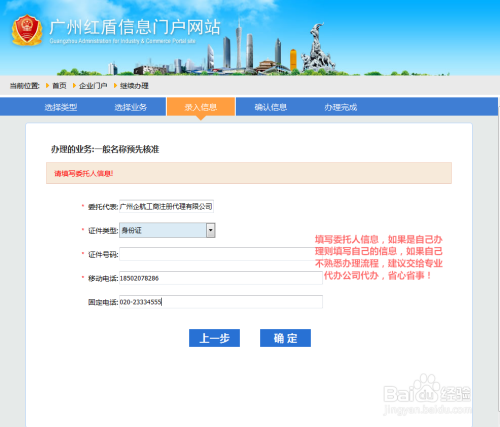Image resolution: width=500 pixels, height=427 pixels.
Task: Click the 确定 confirm button
Action: coord(285,338)
